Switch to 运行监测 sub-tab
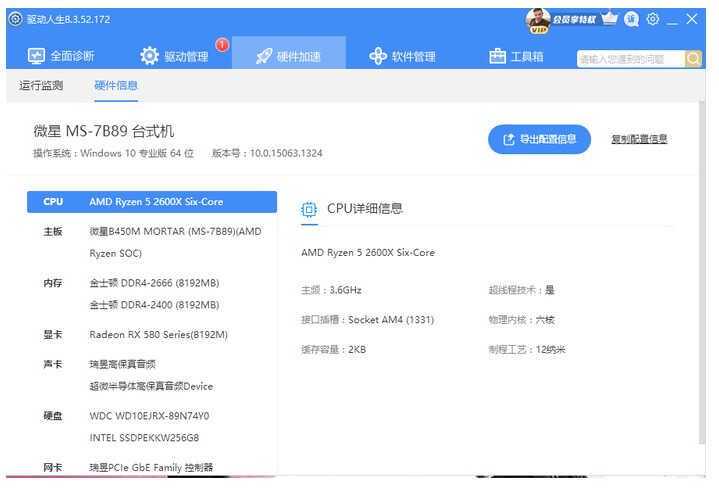 [41, 85]
